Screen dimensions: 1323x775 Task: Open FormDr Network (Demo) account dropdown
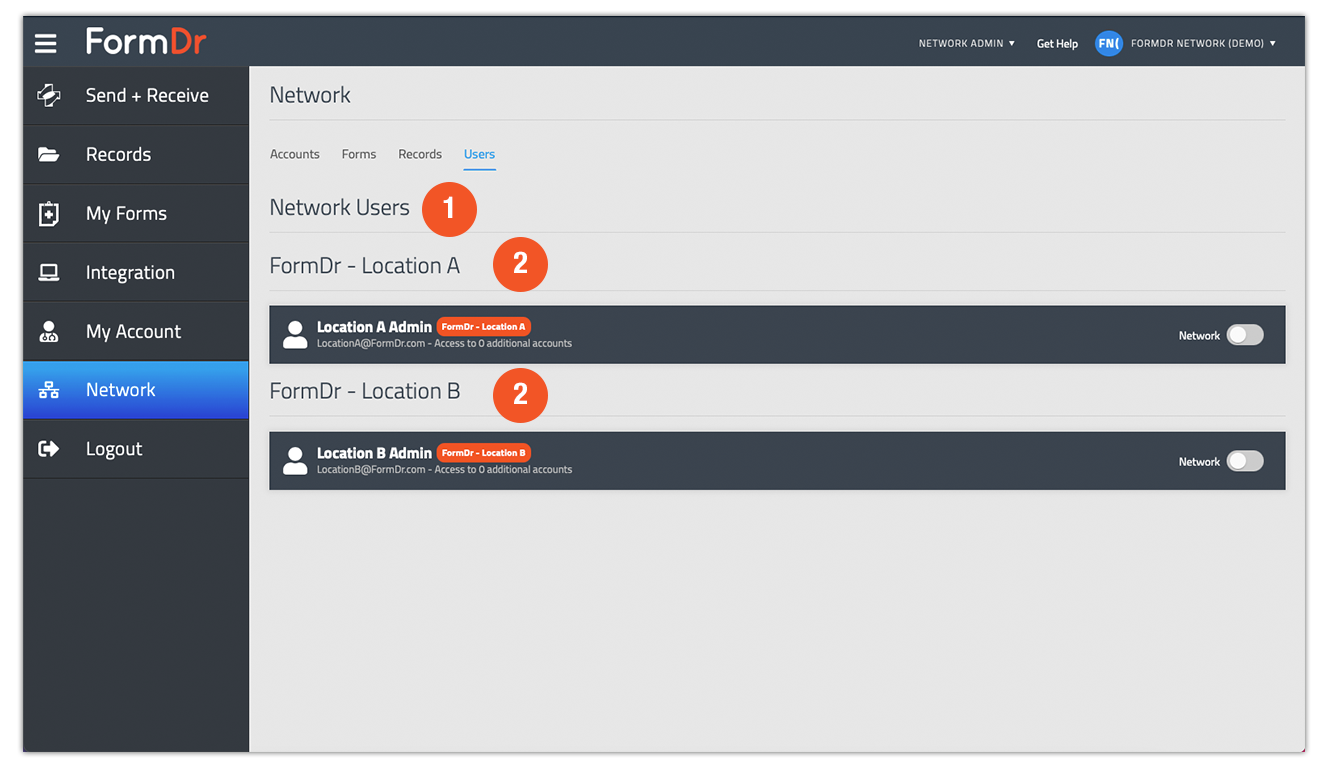1203,44
